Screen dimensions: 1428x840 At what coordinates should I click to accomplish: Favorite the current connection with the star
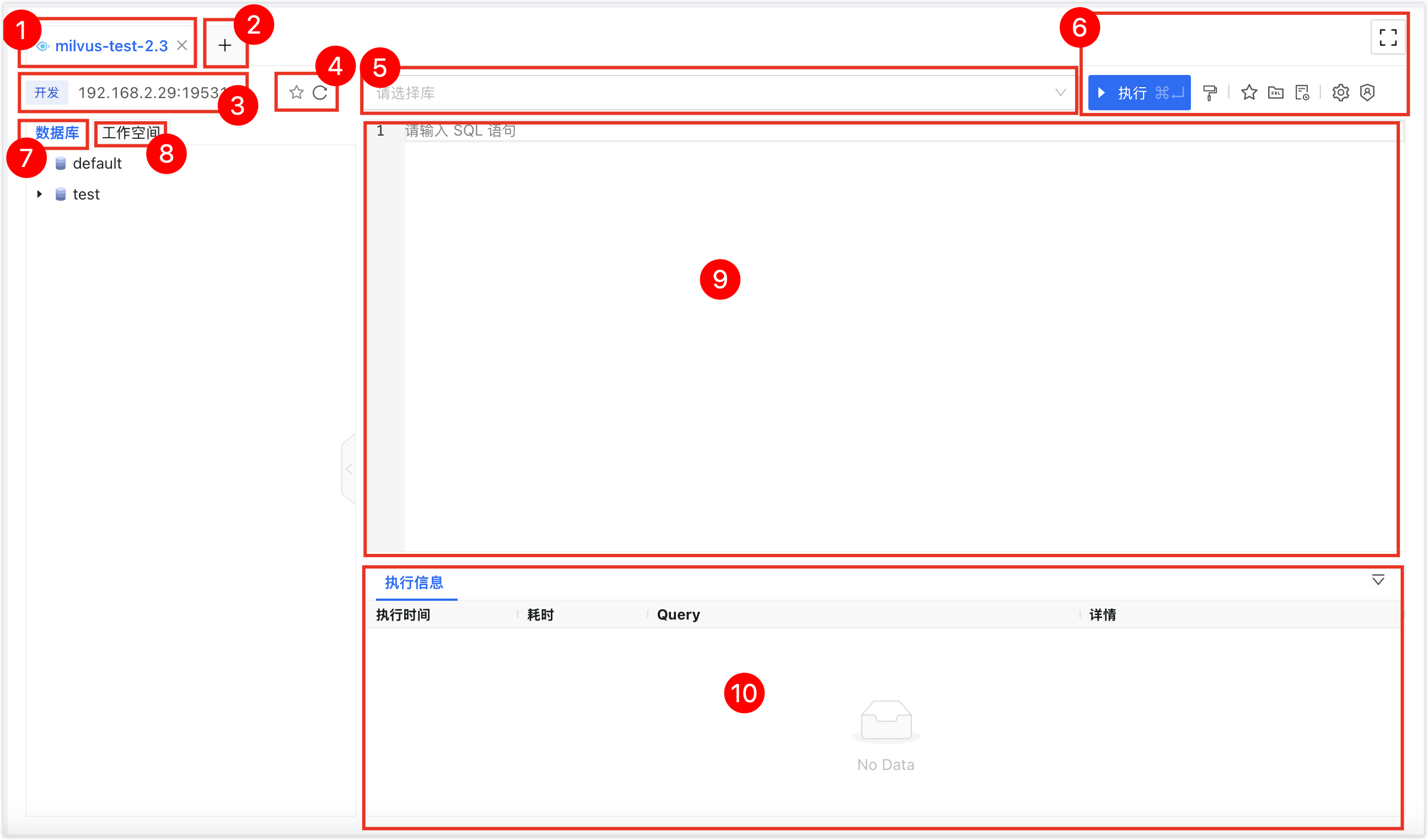click(297, 93)
